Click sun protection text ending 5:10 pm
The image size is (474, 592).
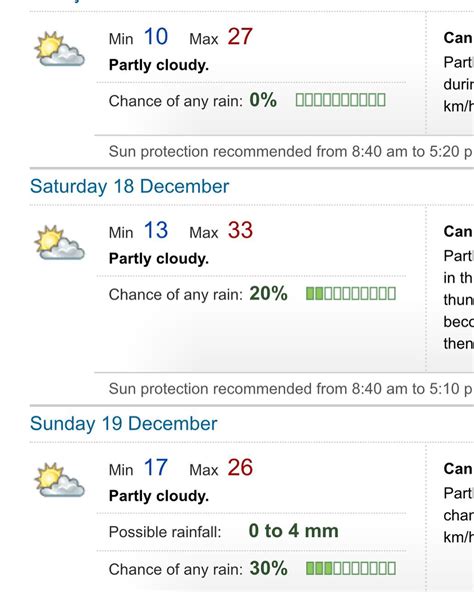pyautogui.click(x=291, y=389)
